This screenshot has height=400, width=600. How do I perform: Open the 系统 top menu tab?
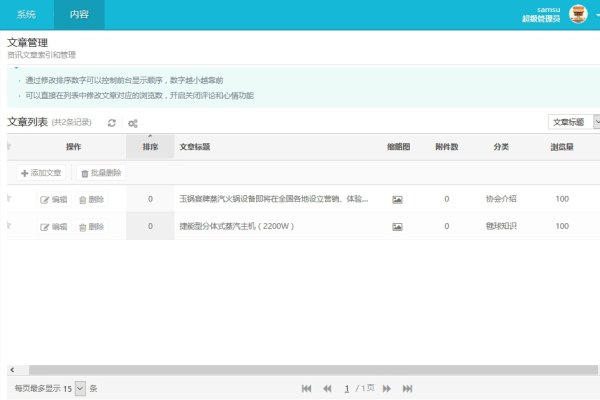[x=26, y=15]
